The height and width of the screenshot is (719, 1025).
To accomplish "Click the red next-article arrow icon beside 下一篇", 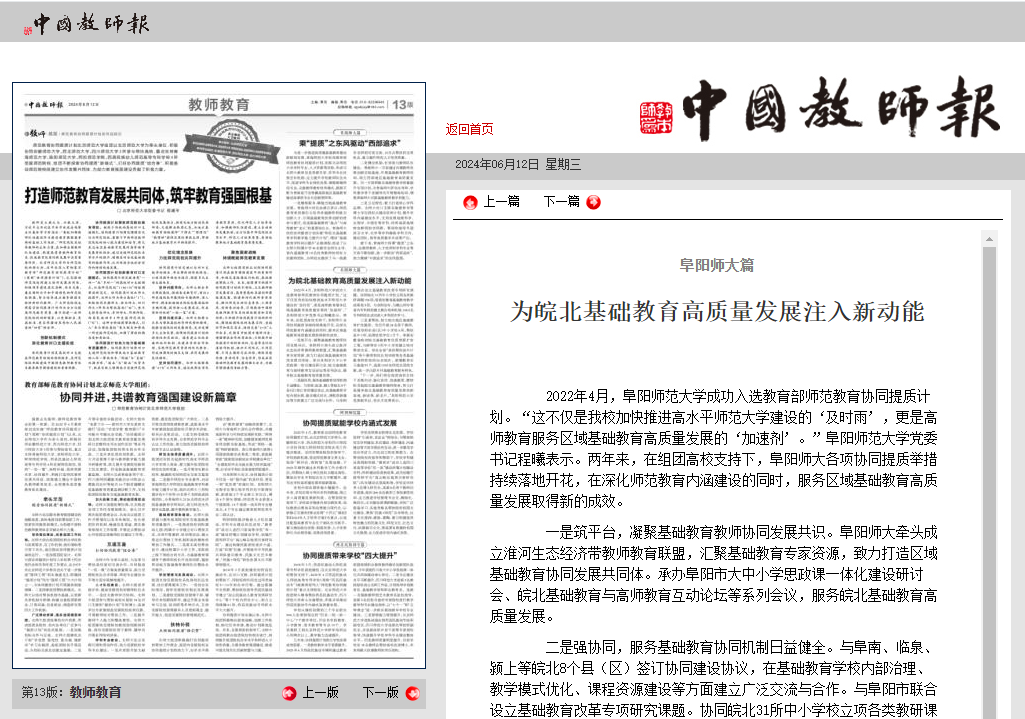I will click(x=593, y=202).
